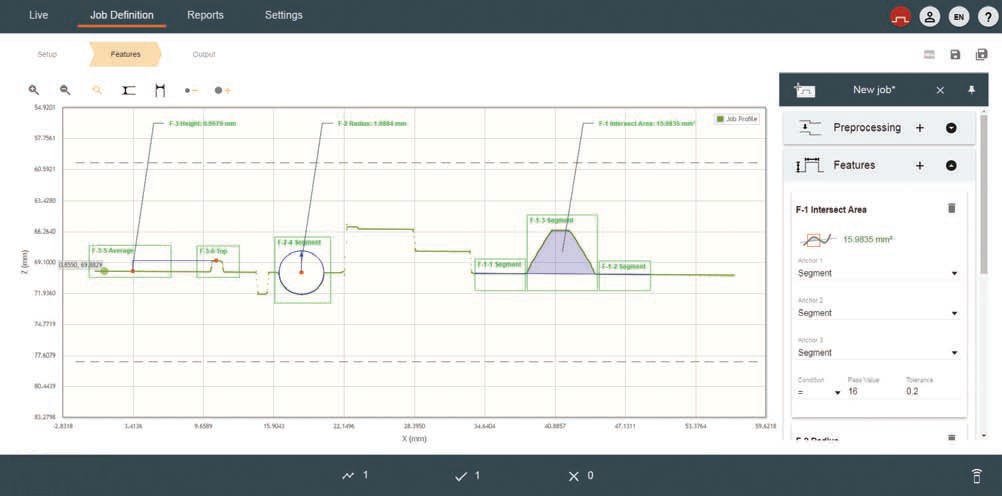This screenshot has height=496, width=1002.
Task: Click the intersect area feature thumbnail icon
Action: pyautogui.click(x=818, y=240)
